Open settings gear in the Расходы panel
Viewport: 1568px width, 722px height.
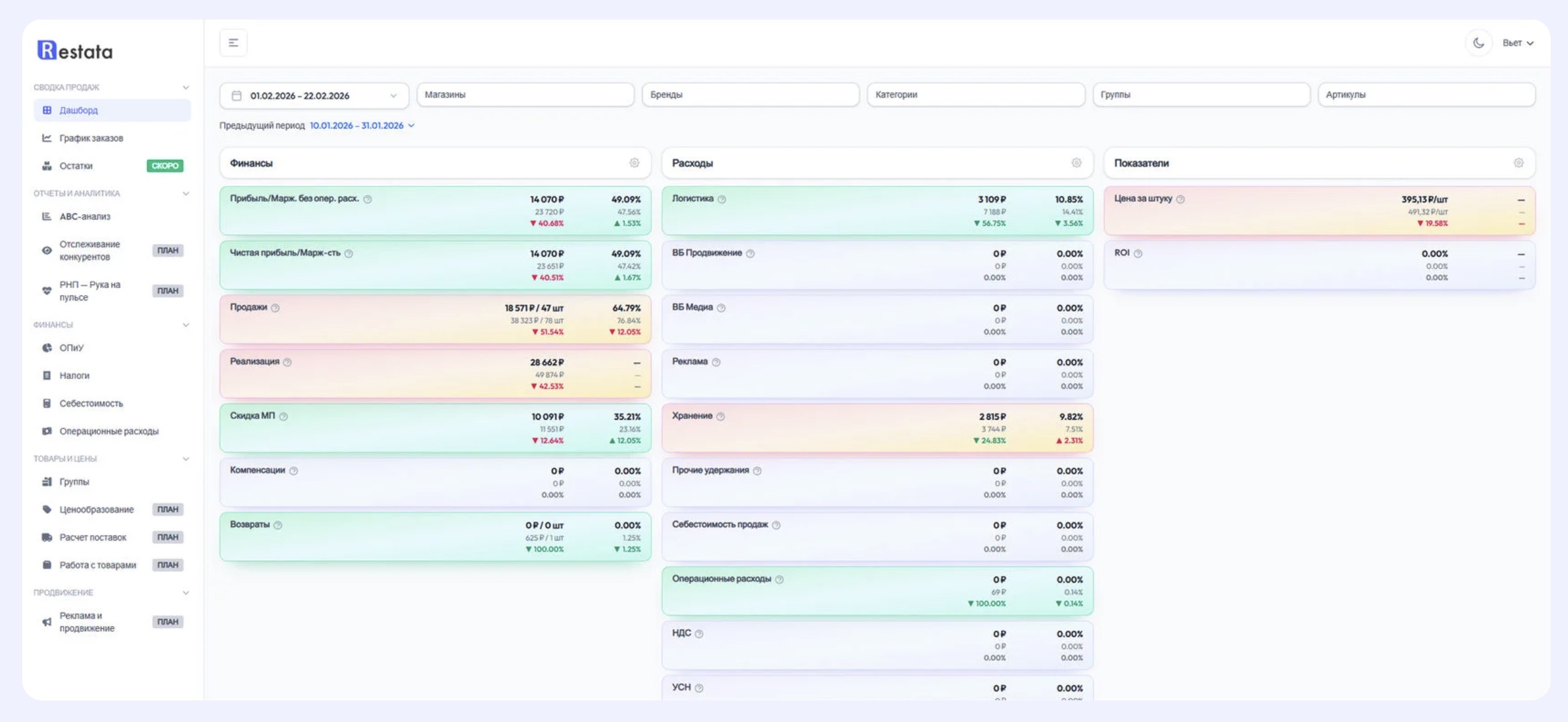[1076, 163]
